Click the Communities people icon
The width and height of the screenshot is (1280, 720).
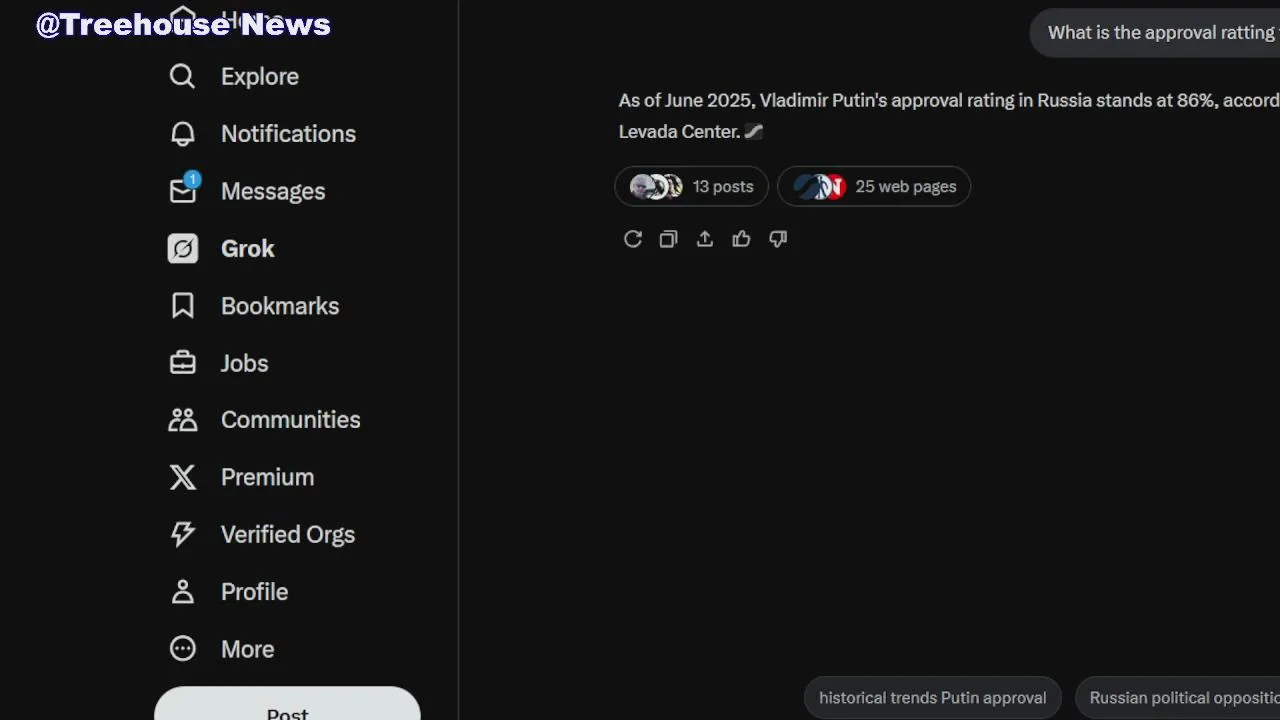click(x=182, y=420)
